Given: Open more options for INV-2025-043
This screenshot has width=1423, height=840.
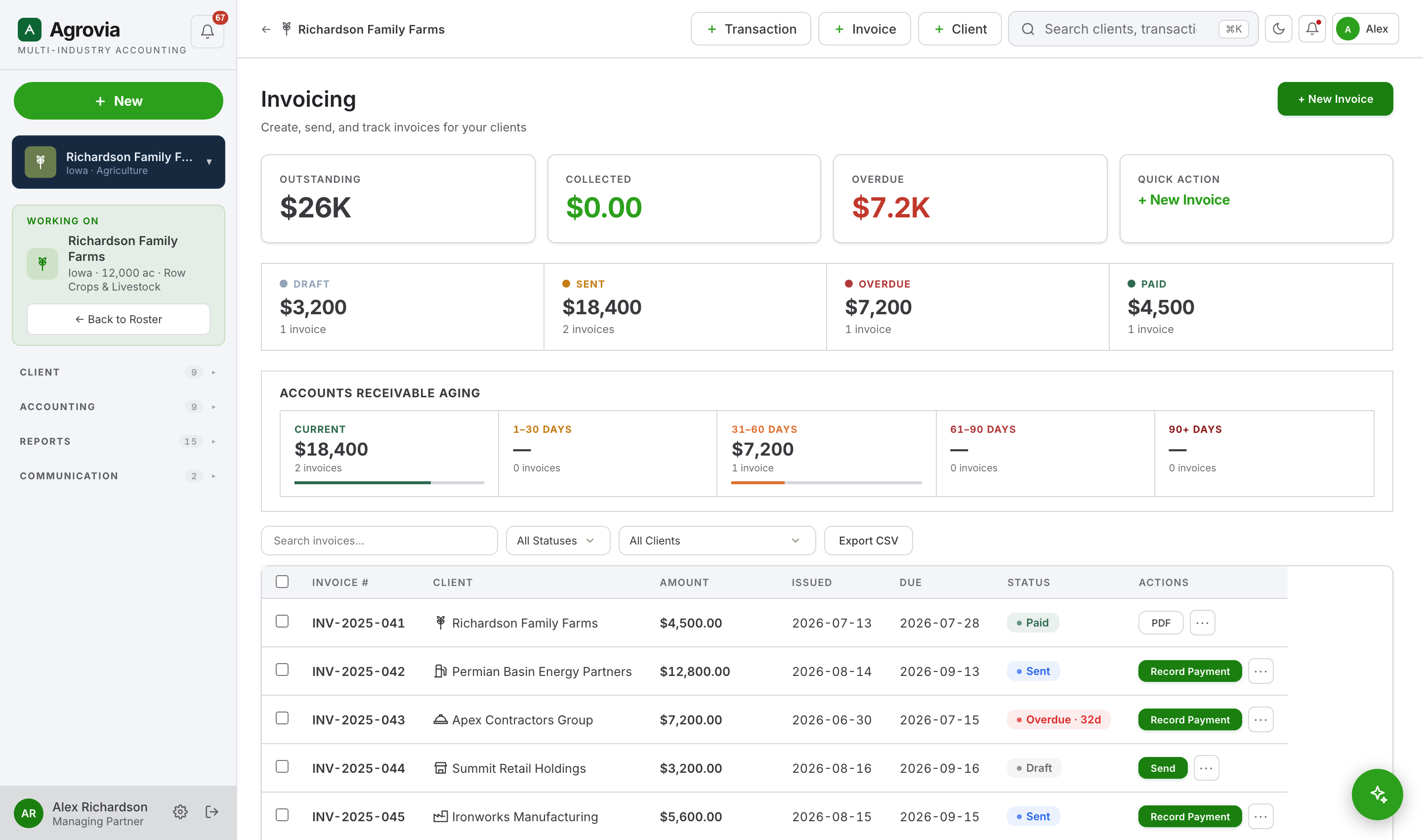Looking at the screenshot, I should (x=1260, y=719).
